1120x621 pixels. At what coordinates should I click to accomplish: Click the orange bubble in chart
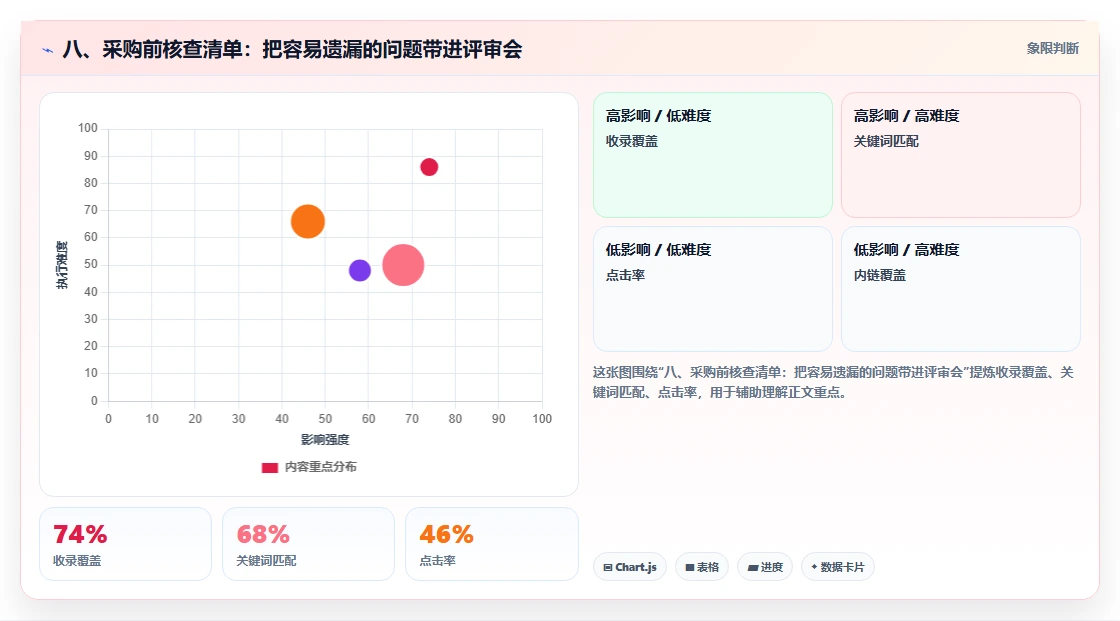coord(308,222)
